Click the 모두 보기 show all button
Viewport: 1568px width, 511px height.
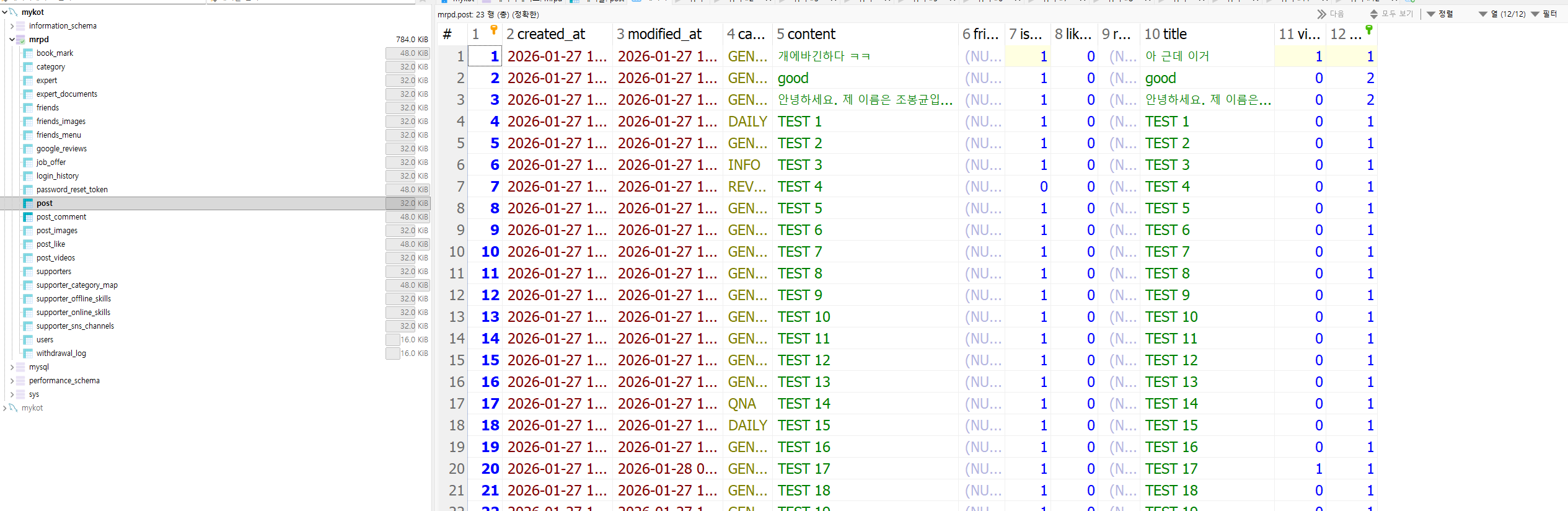[1391, 14]
